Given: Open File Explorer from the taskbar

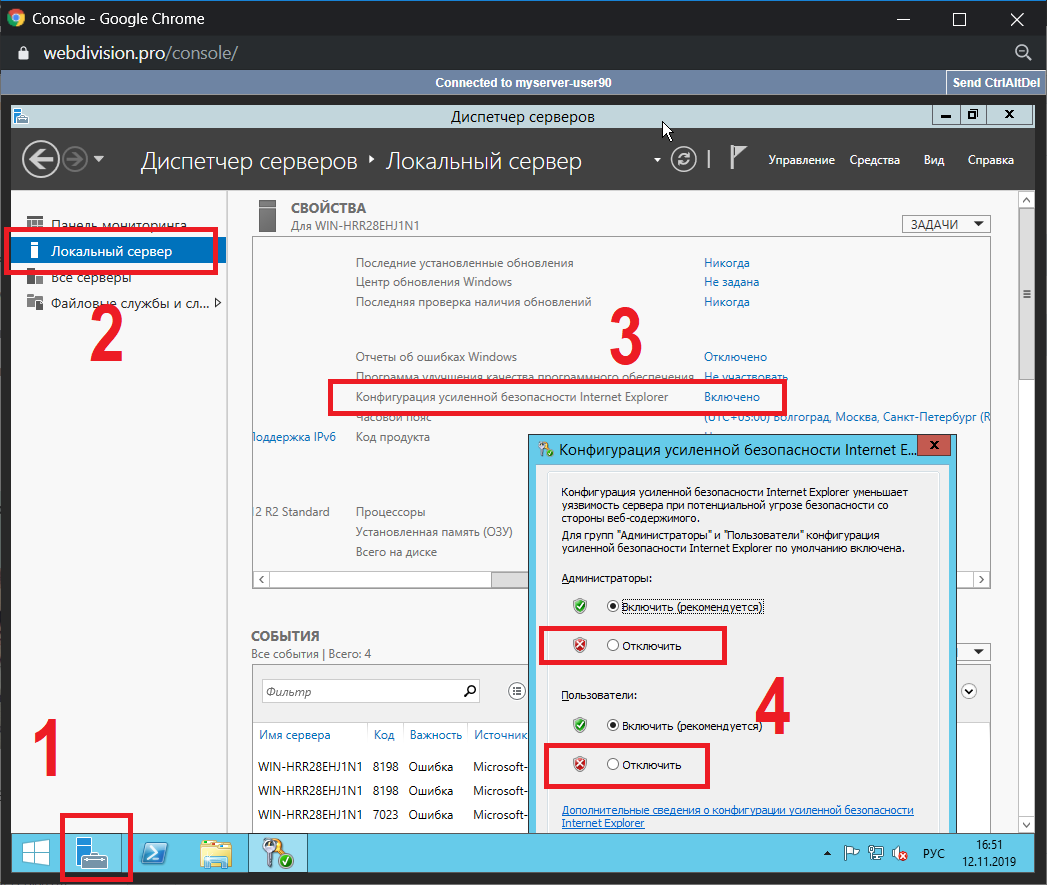Looking at the screenshot, I should 216,853.
